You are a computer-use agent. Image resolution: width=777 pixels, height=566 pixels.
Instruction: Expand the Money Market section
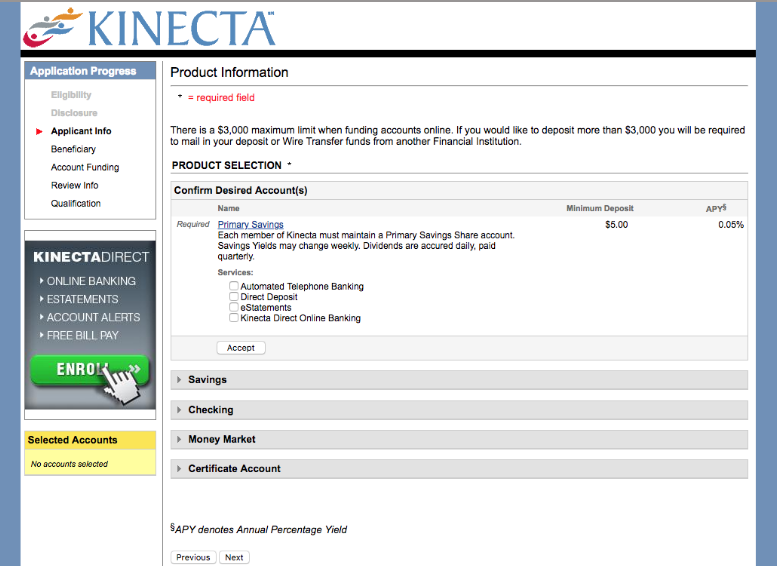pyautogui.click(x=459, y=439)
